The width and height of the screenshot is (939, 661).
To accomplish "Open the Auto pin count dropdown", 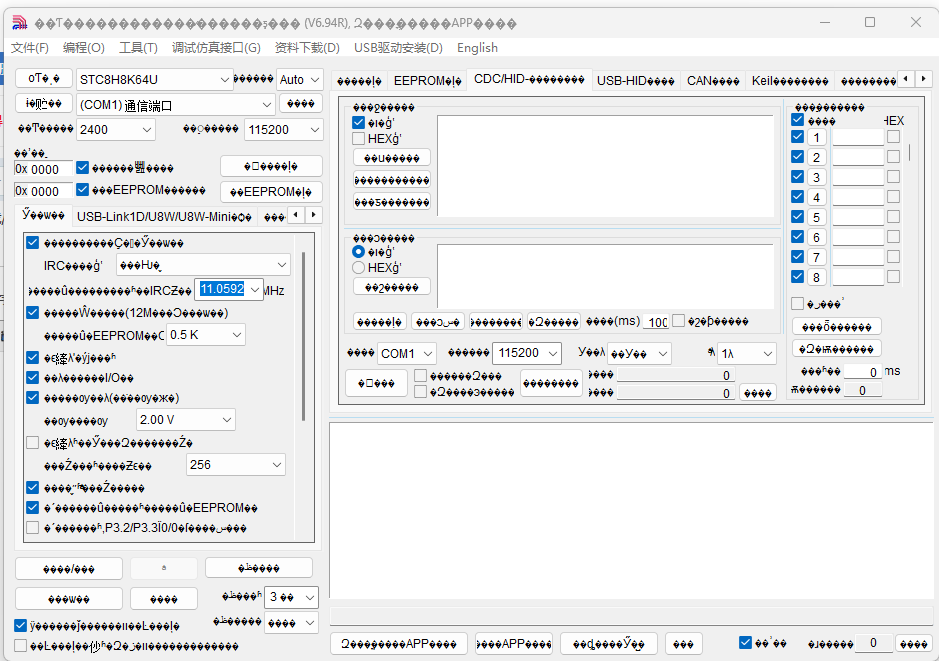I will click(x=299, y=80).
